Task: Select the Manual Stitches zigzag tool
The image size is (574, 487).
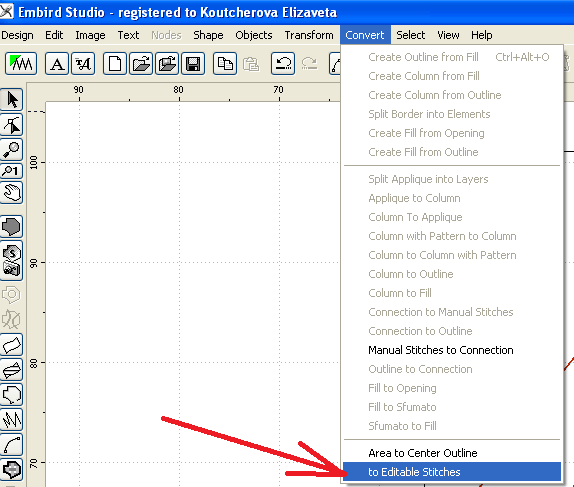Action: (x=12, y=419)
